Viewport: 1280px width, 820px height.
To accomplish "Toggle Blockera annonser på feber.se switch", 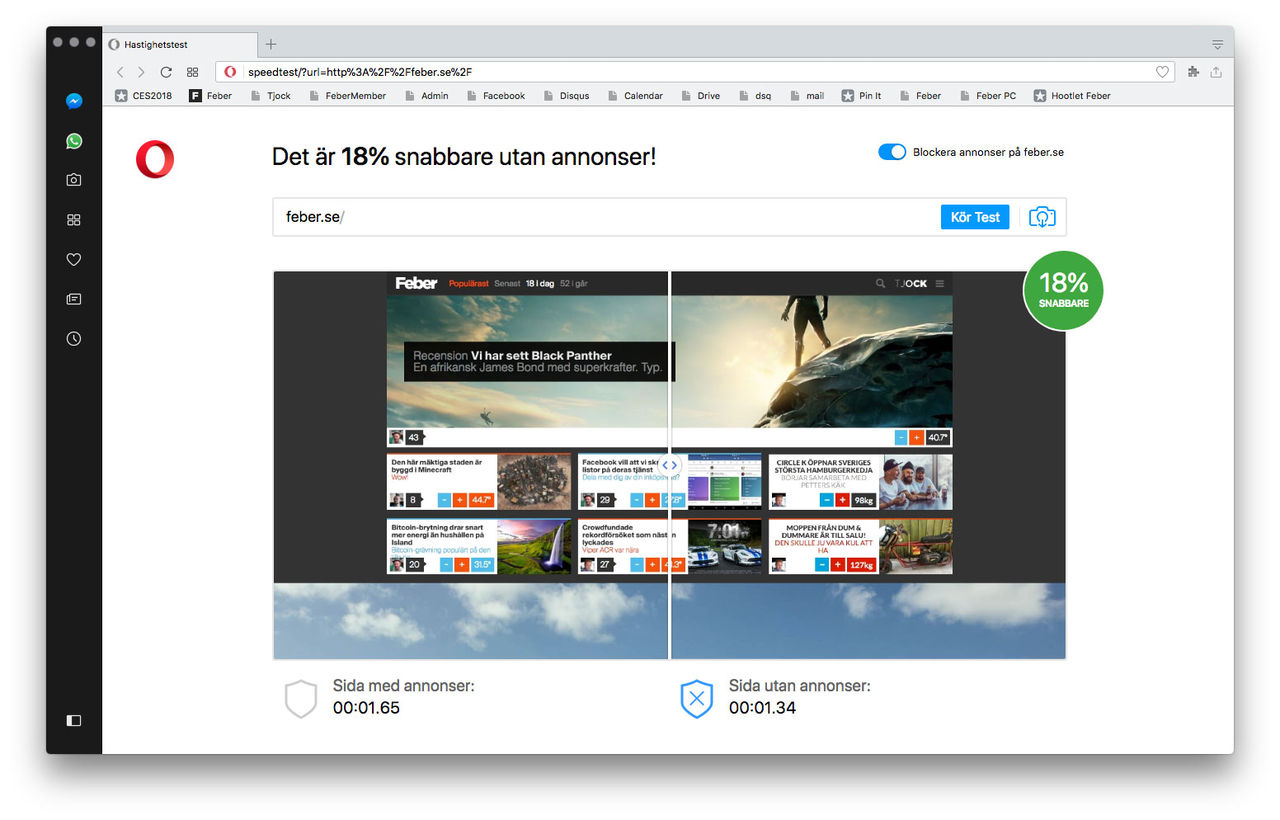I will (892, 152).
